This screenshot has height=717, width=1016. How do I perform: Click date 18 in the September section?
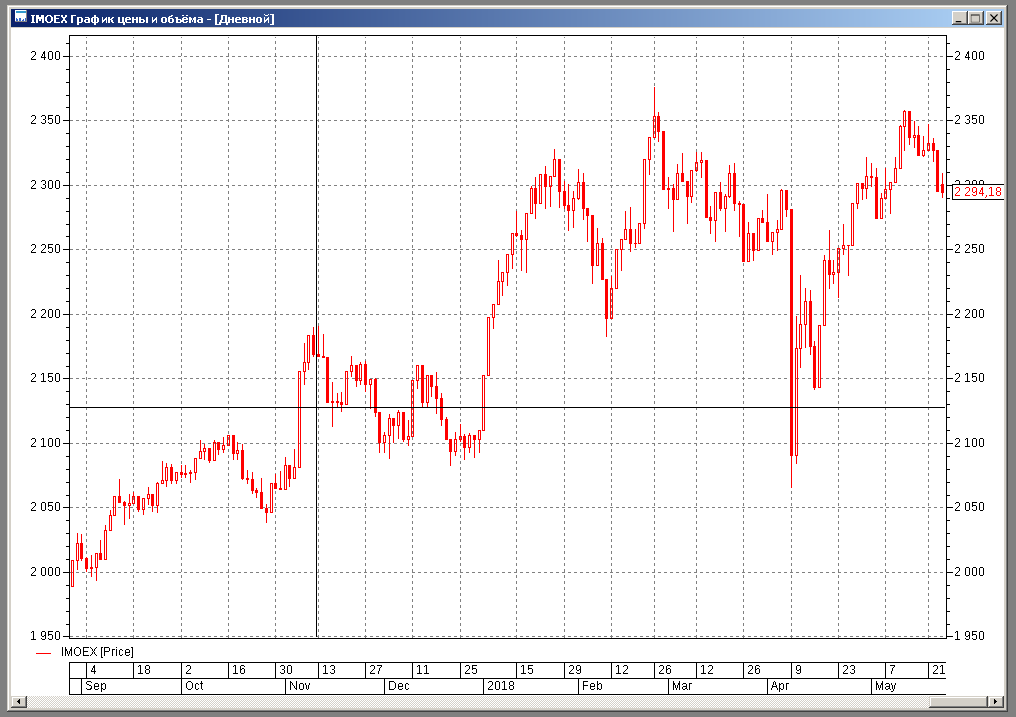144,670
